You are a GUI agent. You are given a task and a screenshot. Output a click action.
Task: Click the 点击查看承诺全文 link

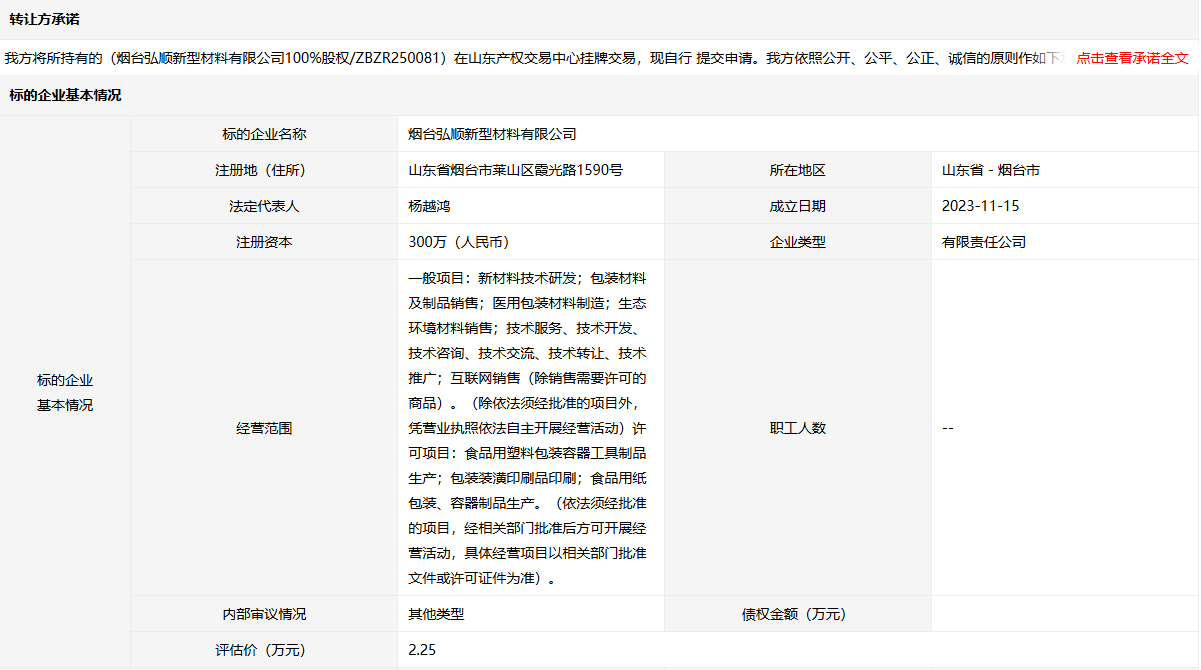(1131, 58)
